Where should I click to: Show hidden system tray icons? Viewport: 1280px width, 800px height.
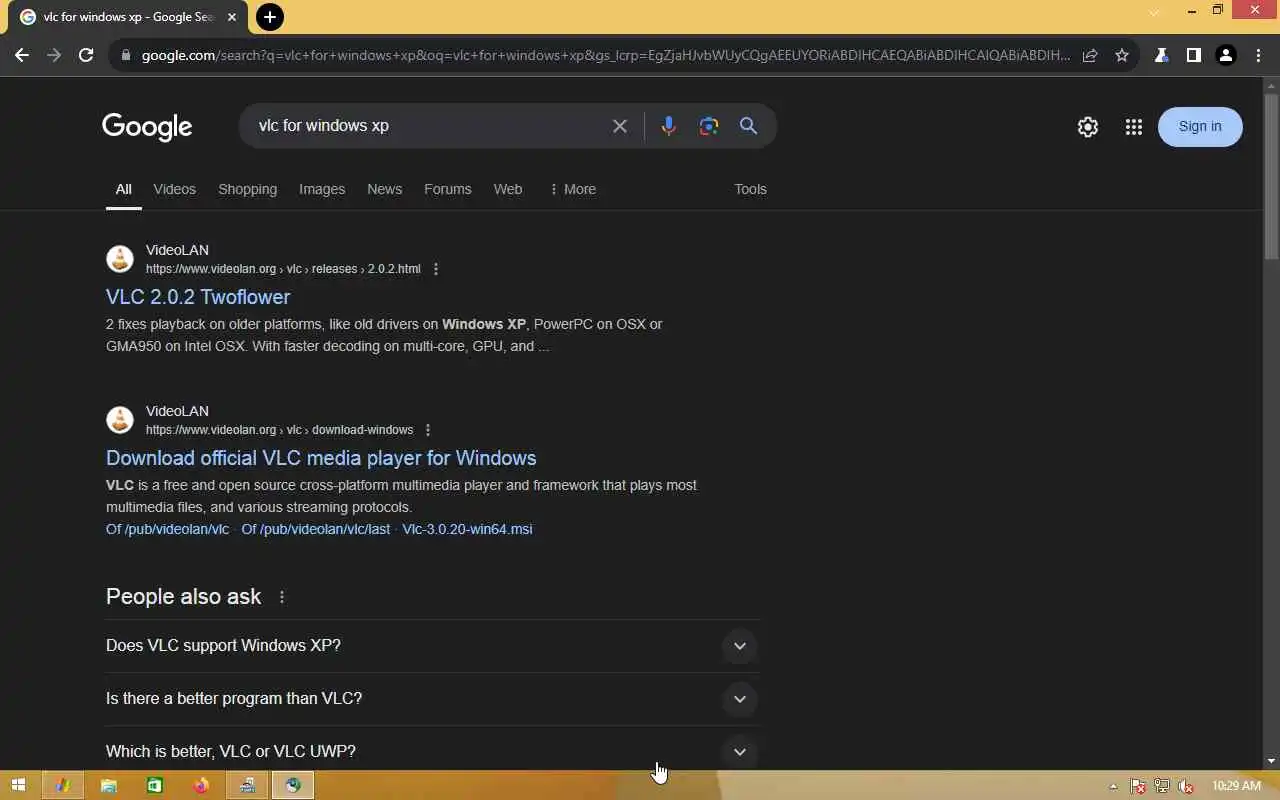[x=1114, y=786]
